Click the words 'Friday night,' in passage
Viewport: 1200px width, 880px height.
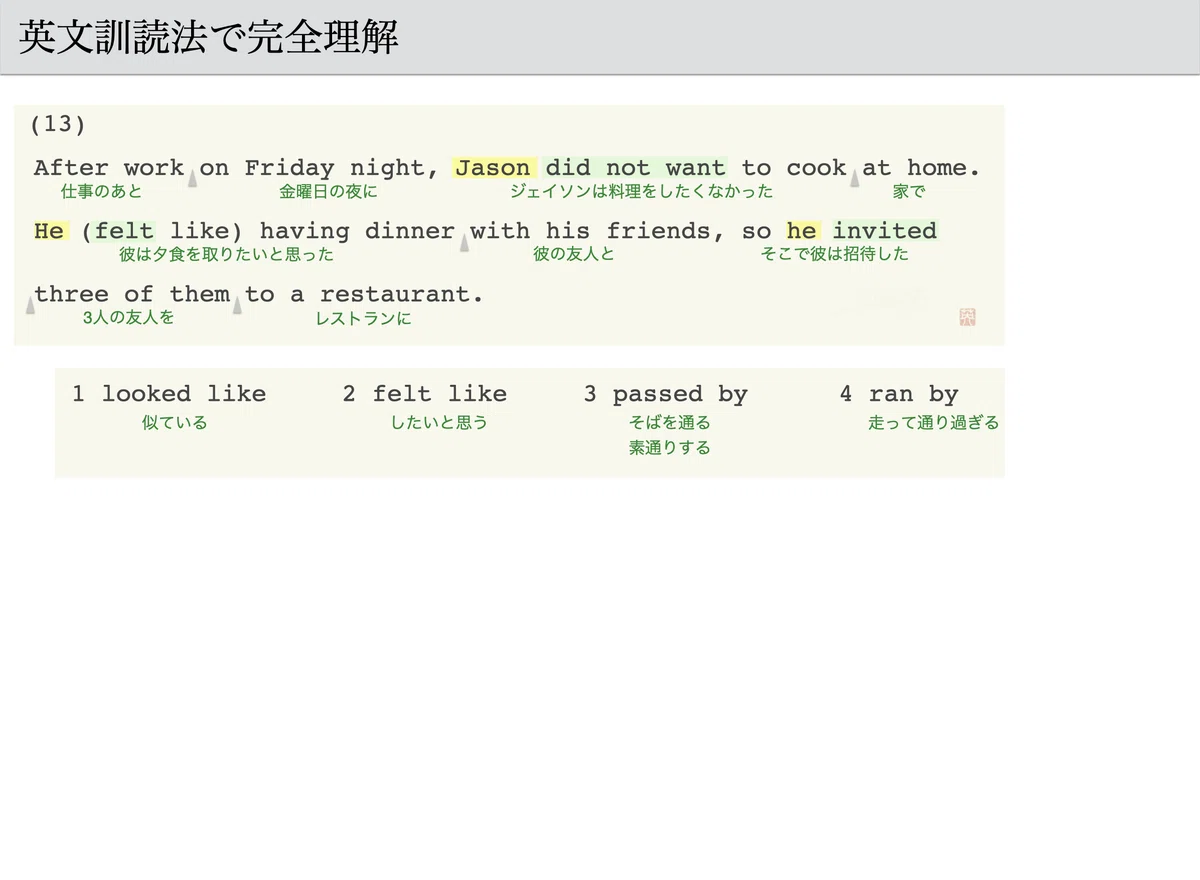point(342,169)
